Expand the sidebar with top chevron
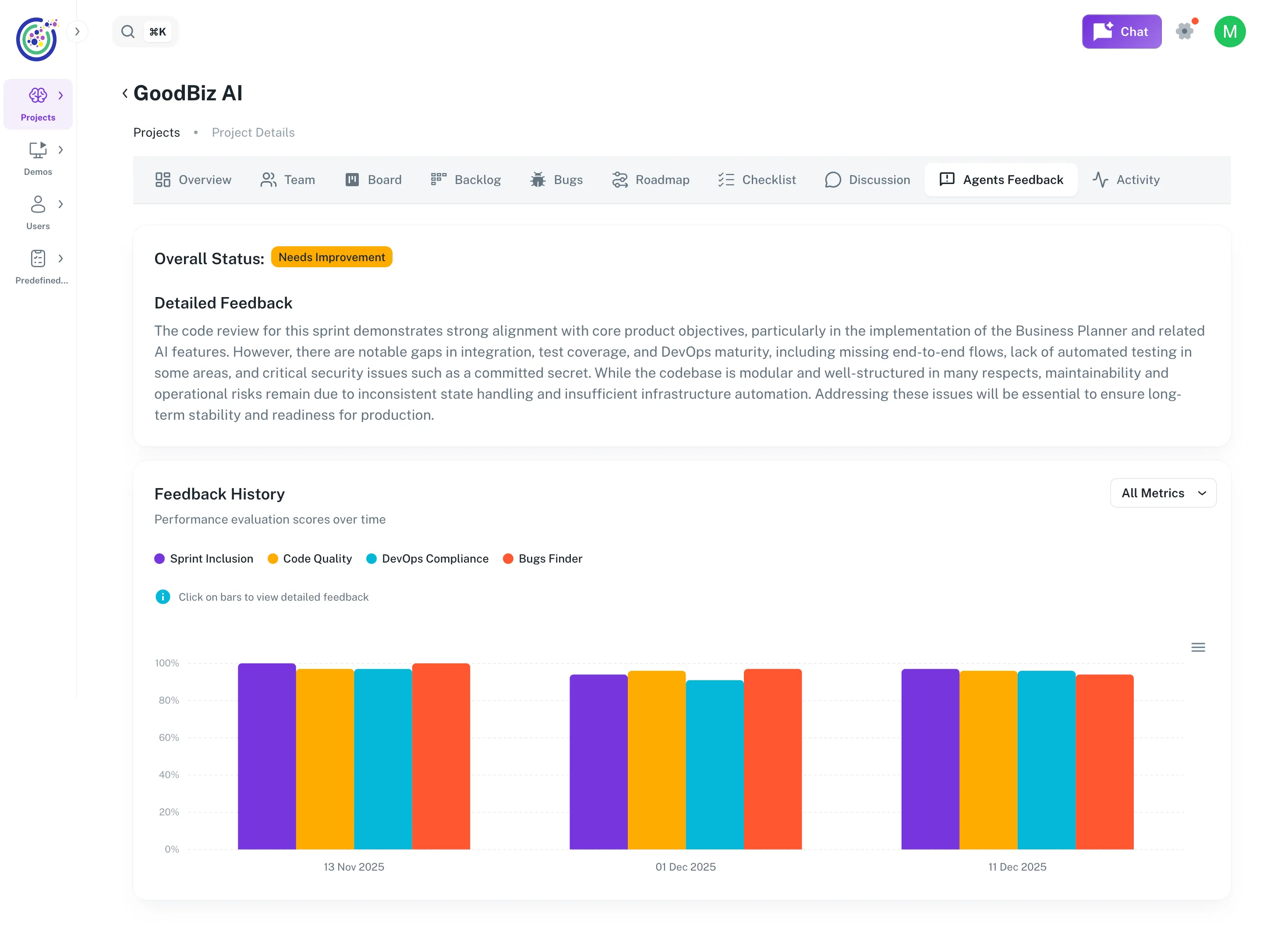The image size is (1288, 935). [77, 32]
